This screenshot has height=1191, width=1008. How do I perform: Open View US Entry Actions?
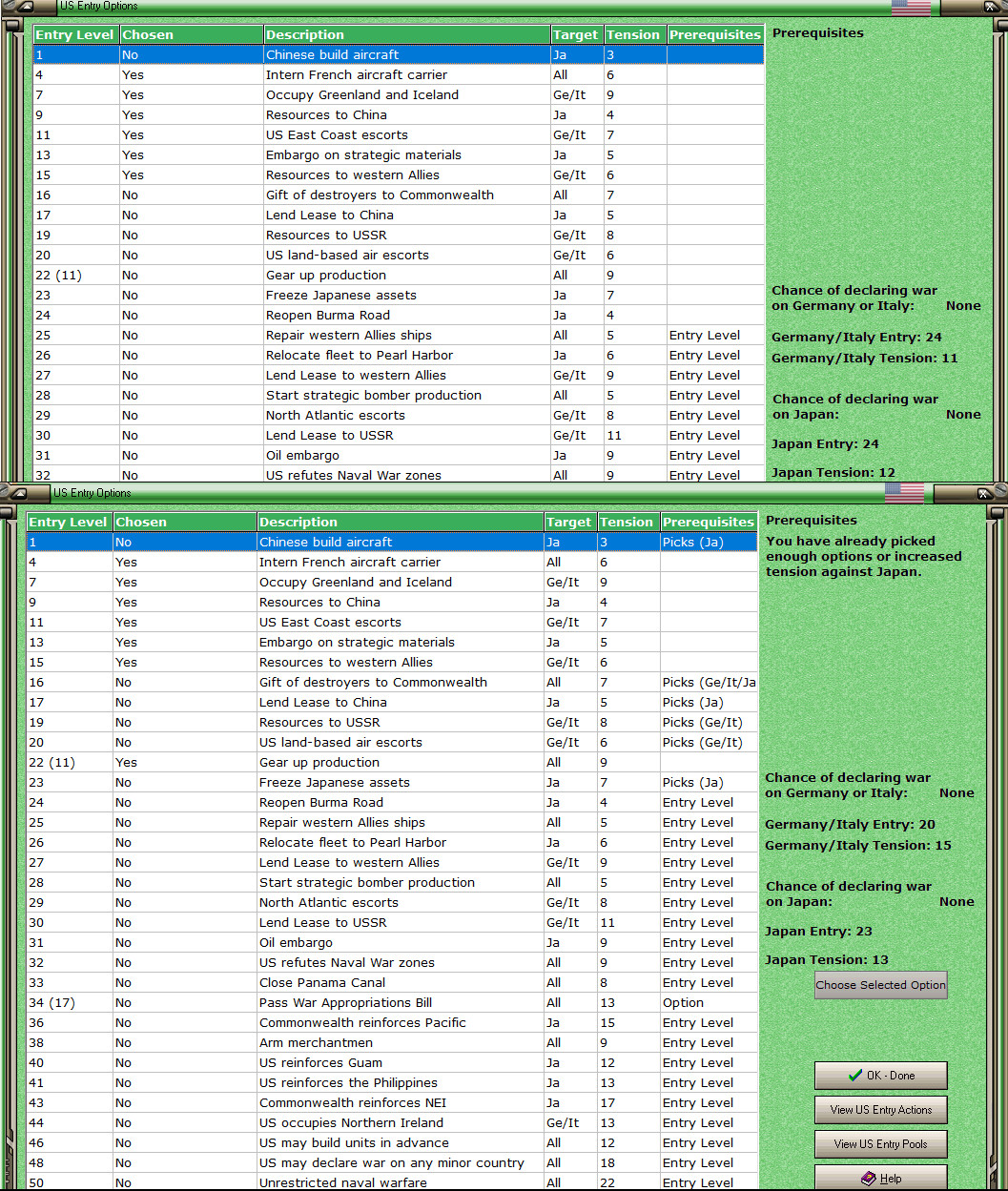point(880,1109)
